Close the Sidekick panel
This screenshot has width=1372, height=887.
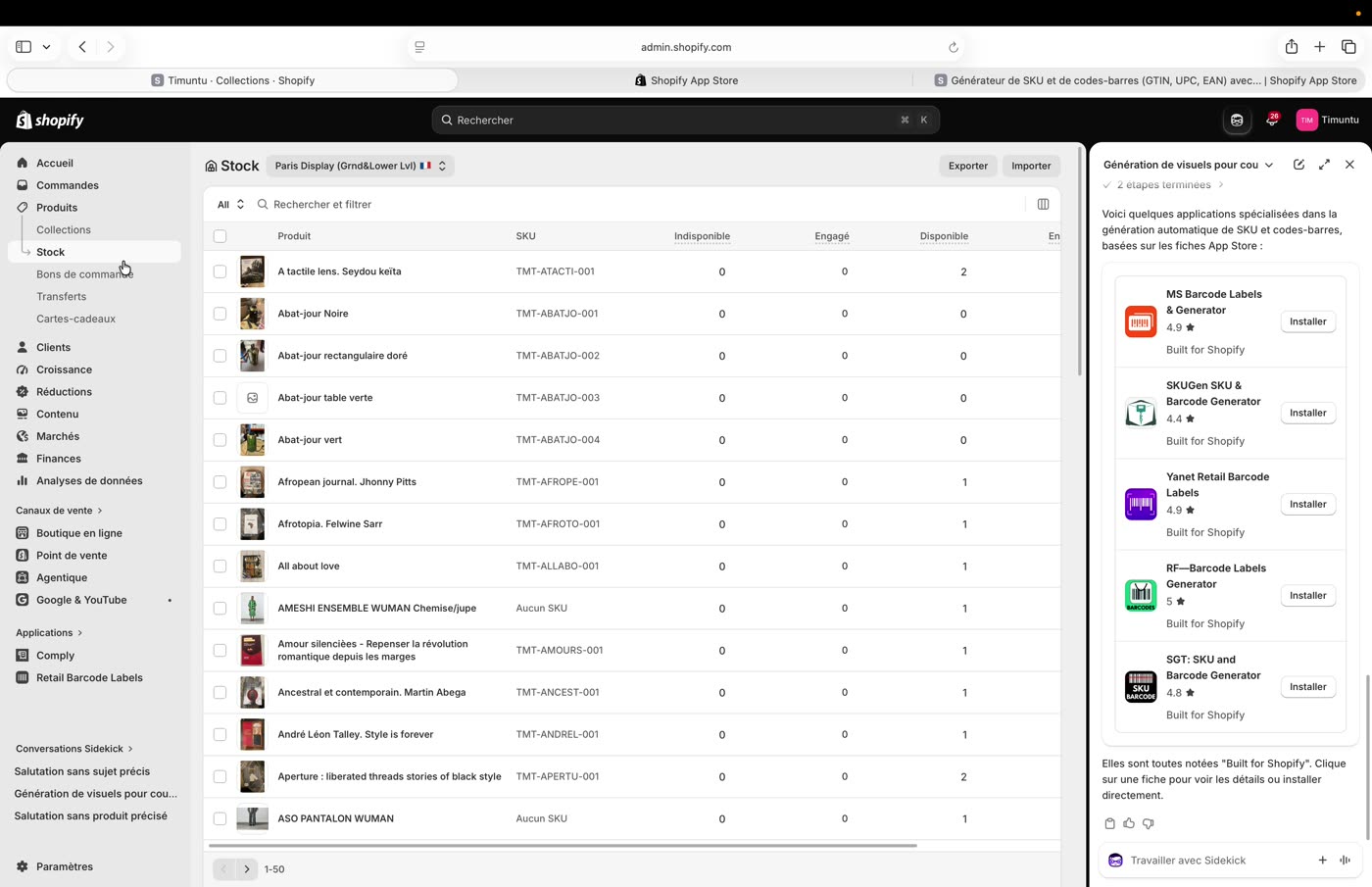coord(1349,165)
